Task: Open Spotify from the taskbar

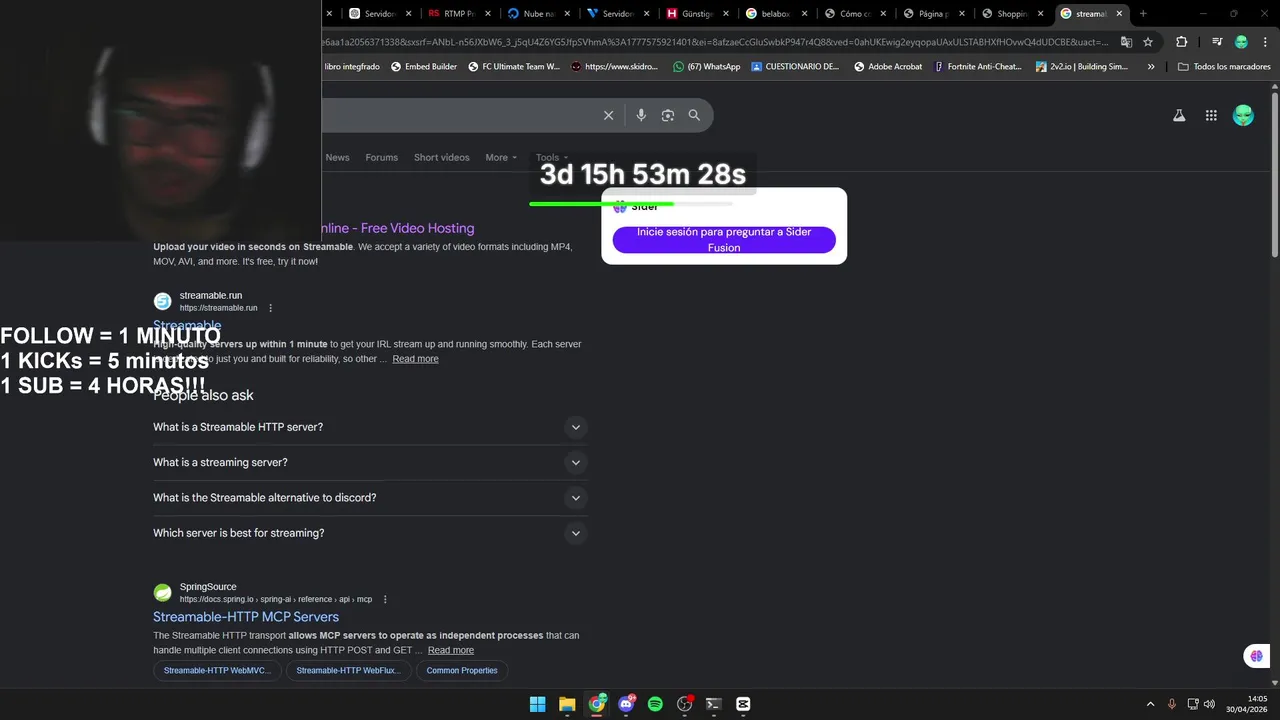Action: coord(655,704)
